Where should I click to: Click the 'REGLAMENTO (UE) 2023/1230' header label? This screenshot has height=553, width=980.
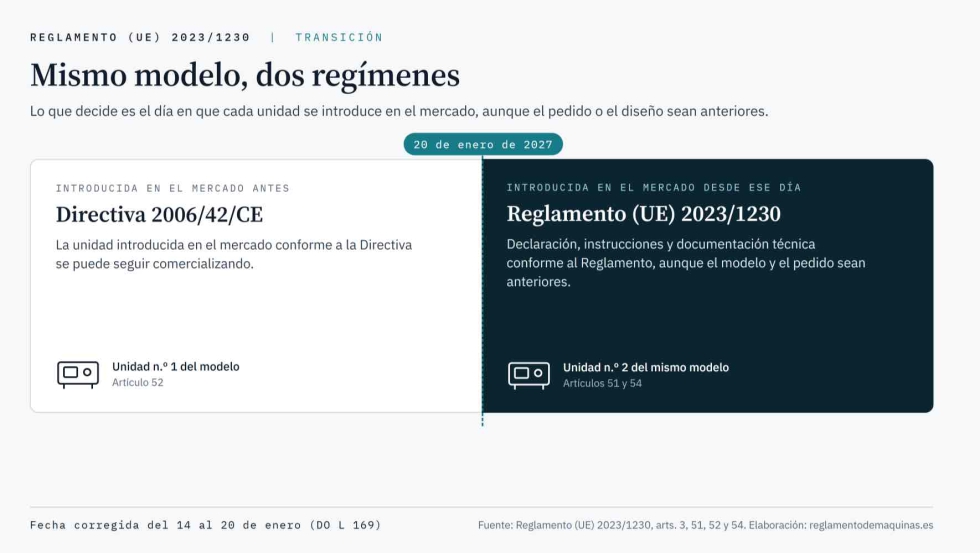tap(140, 37)
